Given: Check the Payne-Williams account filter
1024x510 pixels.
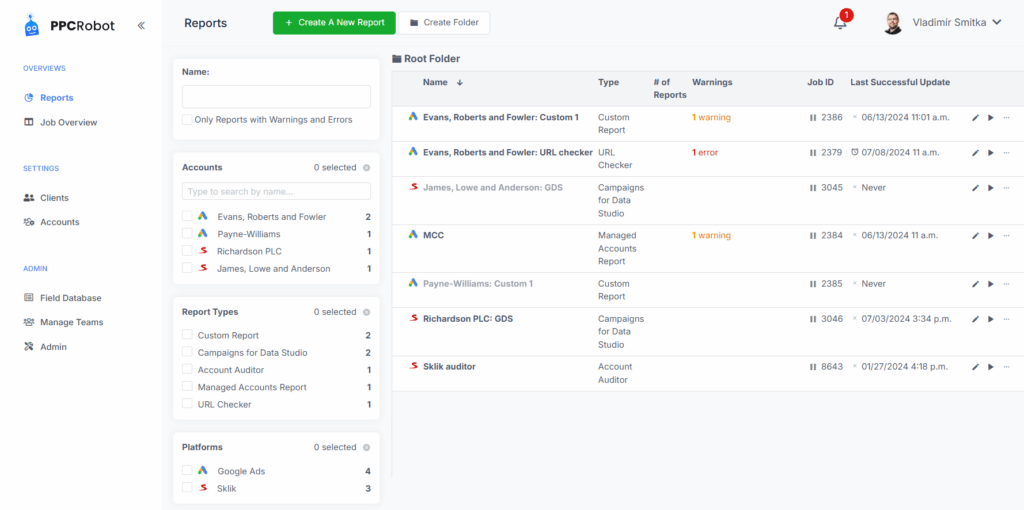Looking at the screenshot, I should [x=187, y=234].
